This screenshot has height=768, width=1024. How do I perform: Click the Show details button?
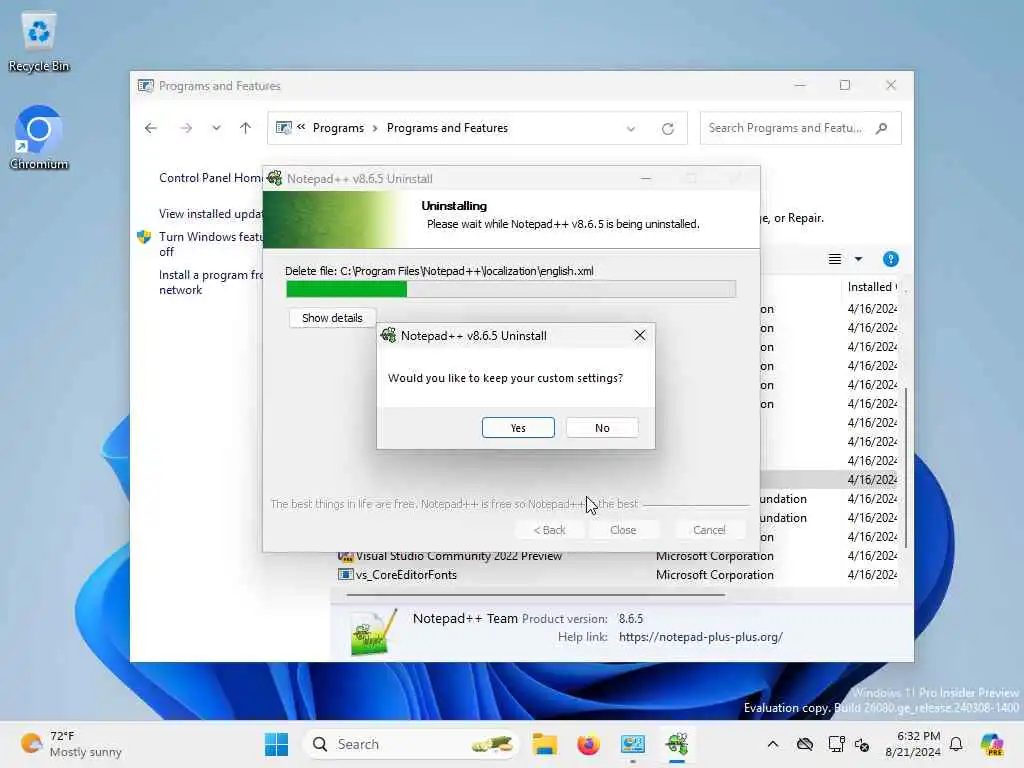pyautogui.click(x=332, y=318)
